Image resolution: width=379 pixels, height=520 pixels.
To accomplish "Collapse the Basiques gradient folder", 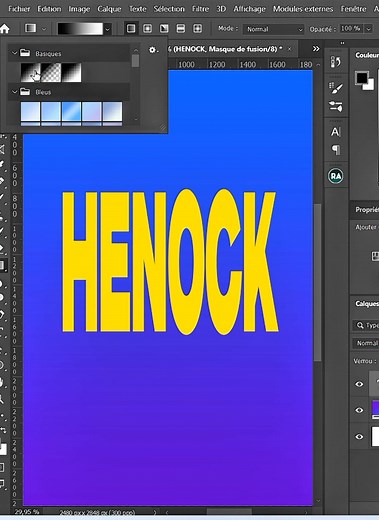I will click(x=14, y=53).
